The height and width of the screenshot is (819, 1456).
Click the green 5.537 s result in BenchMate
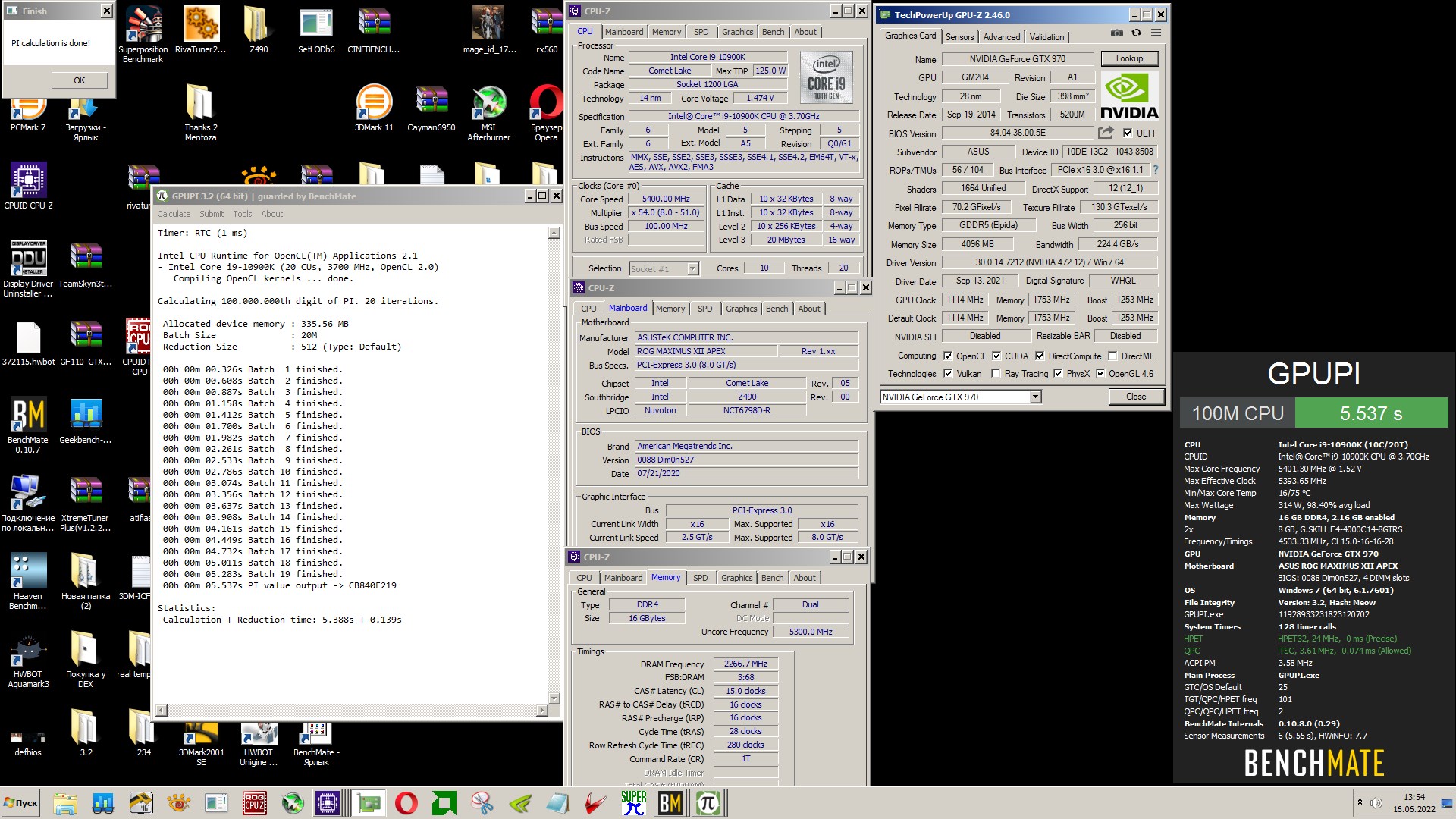(x=1371, y=413)
